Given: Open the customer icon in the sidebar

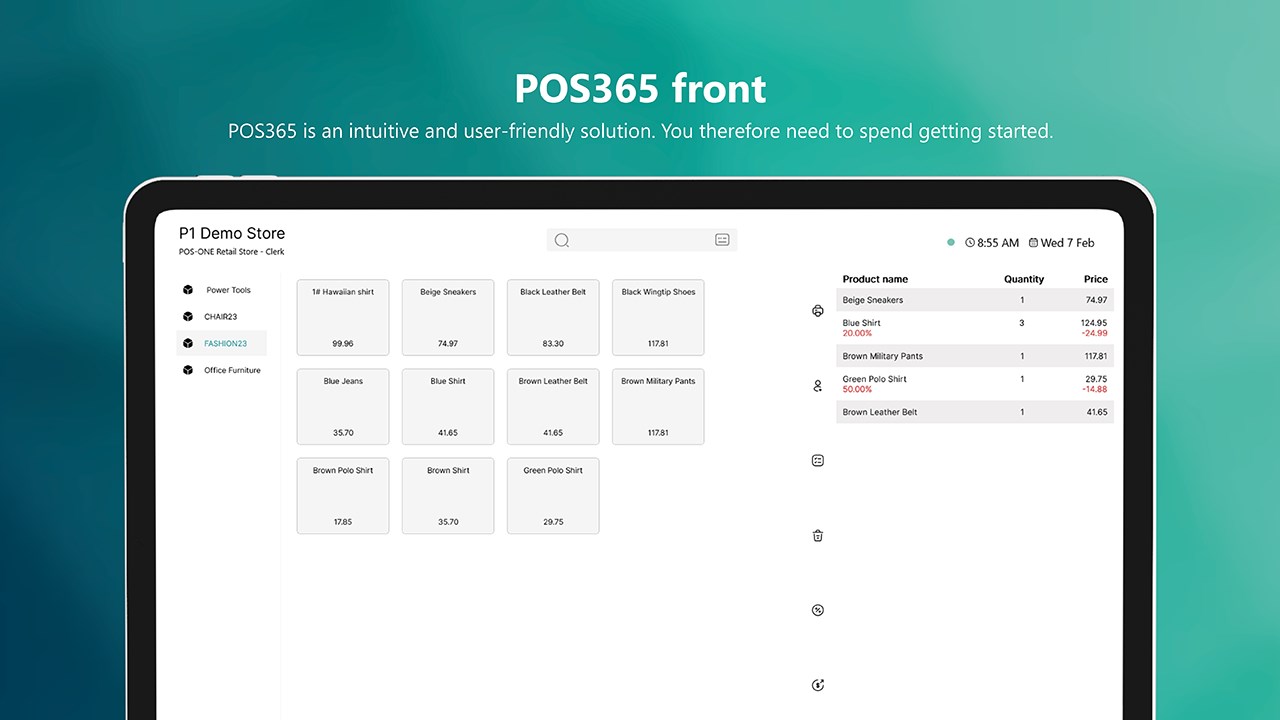Looking at the screenshot, I should pyautogui.click(x=818, y=386).
